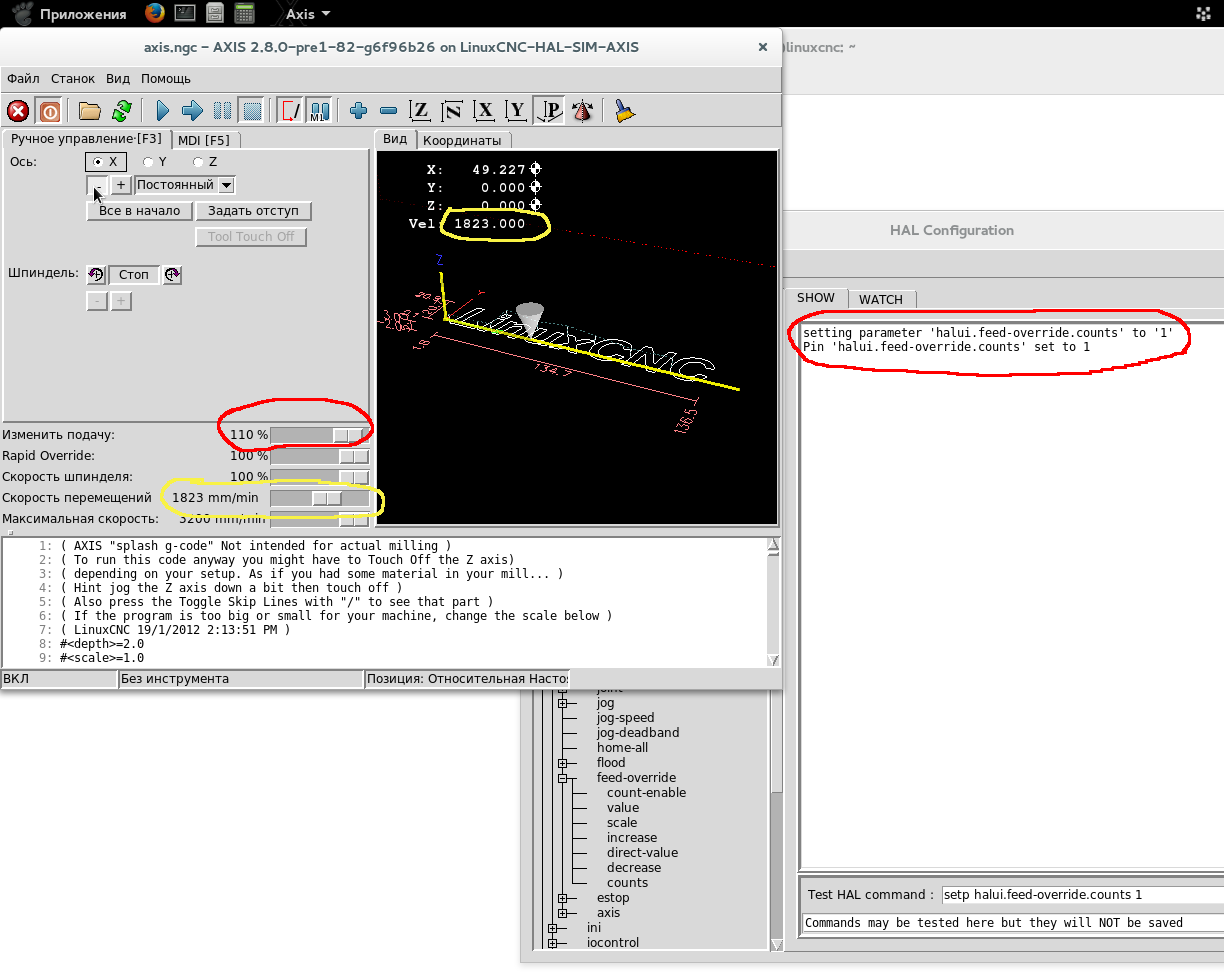Clear the live plot with broom icon

click(x=625, y=111)
